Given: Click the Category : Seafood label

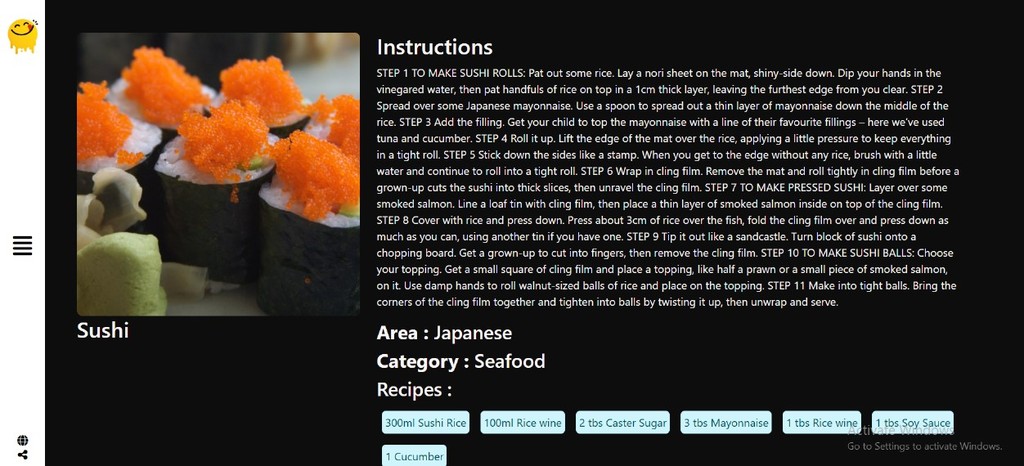Looking at the screenshot, I should click(x=460, y=361).
